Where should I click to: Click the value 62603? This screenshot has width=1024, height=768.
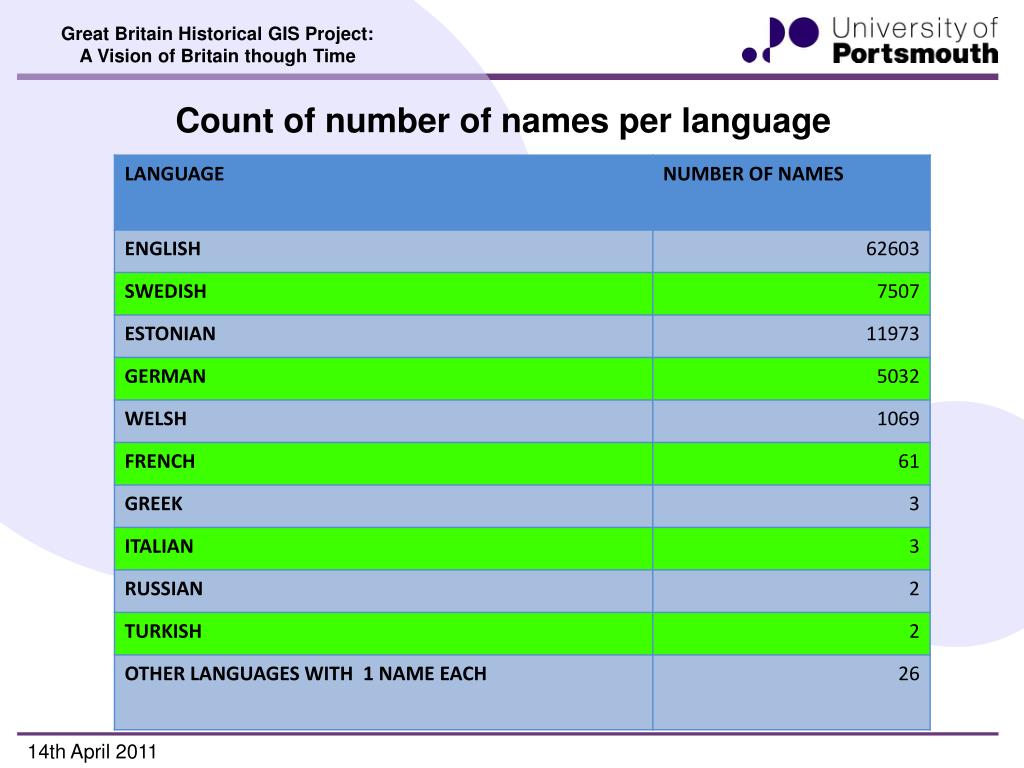(x=892, y=249)
